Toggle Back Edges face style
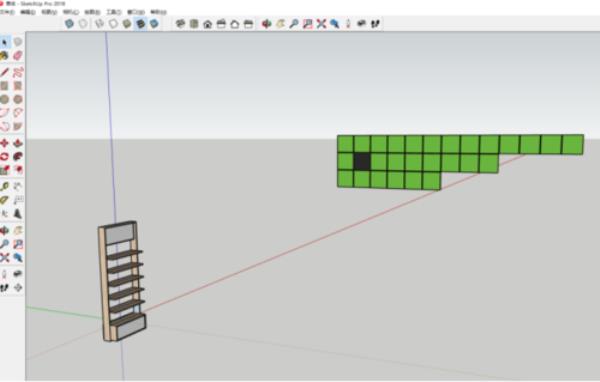Screen dimensions: 600x382 [x=83, y=24]
